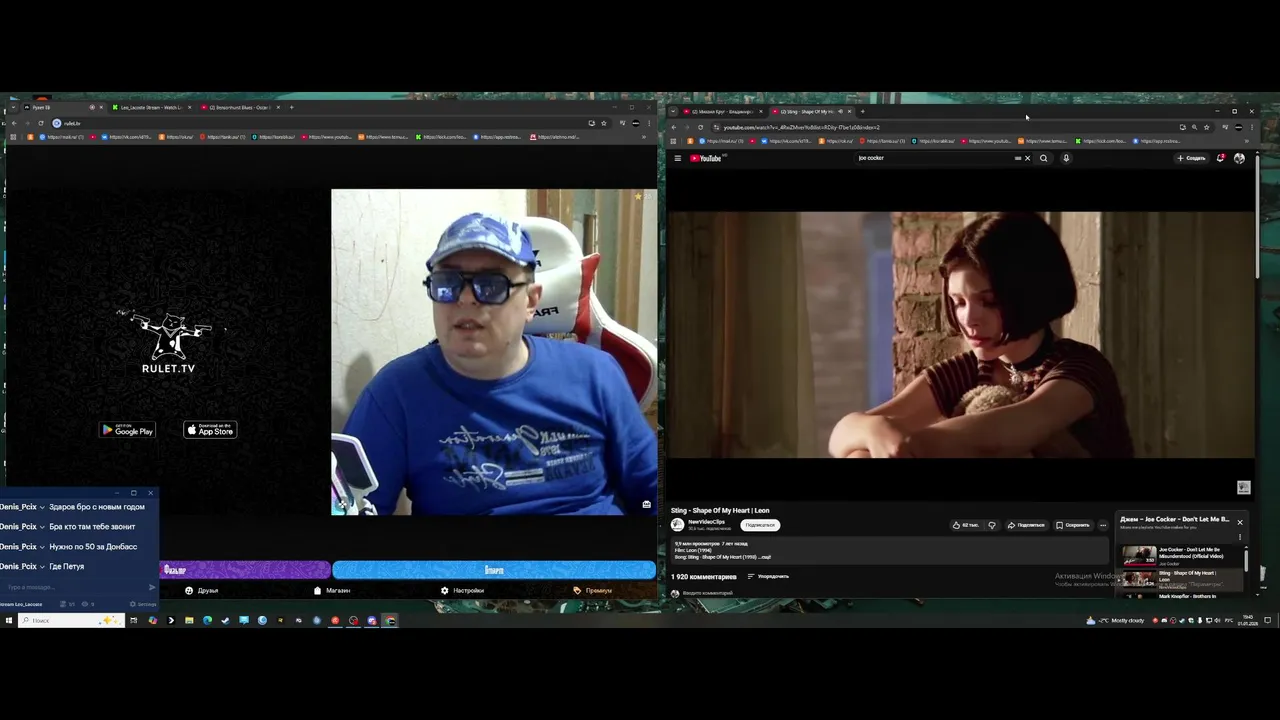Switch to Рулет ЕВ tab in left browser

(x=62, y=107)
